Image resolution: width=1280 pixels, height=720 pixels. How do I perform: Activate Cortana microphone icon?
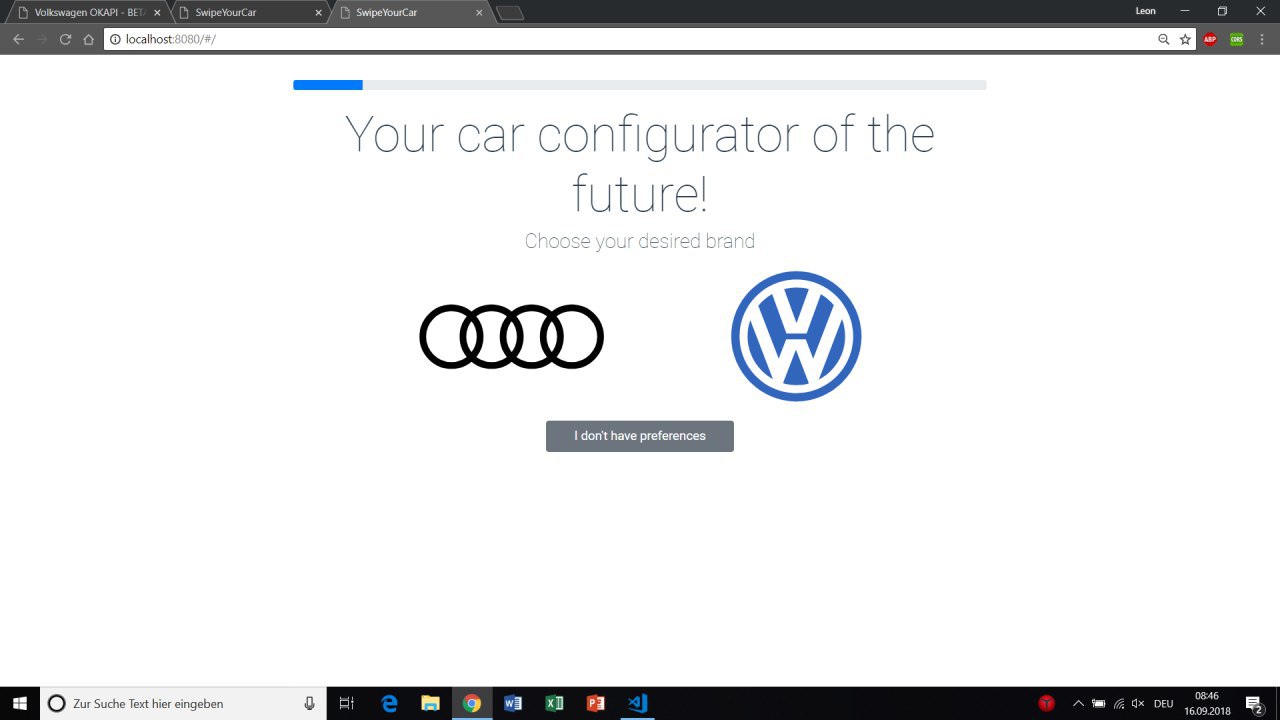pos(309,703)
